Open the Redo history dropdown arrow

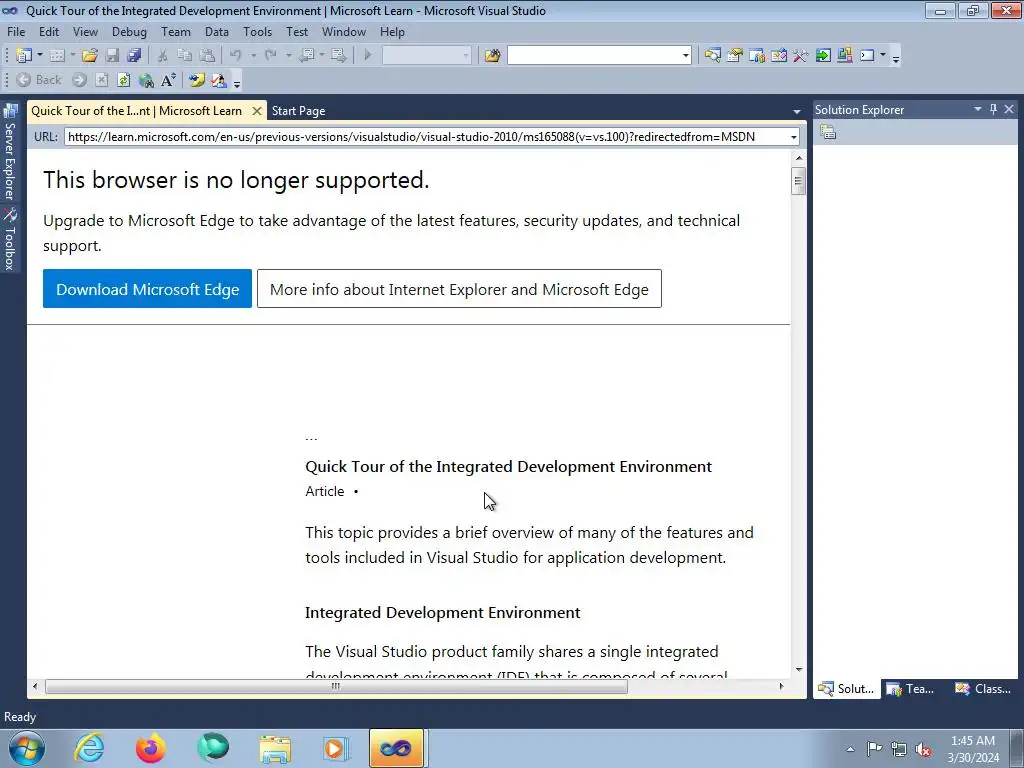[288, 56]
